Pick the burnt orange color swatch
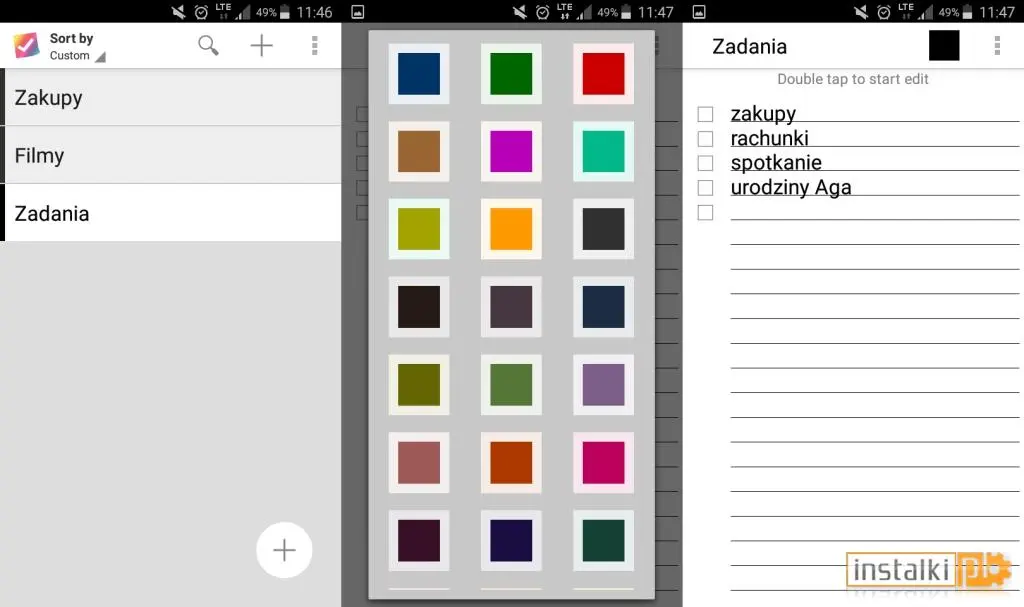The width and height of the screenshot is (1024, 607). 511,462
